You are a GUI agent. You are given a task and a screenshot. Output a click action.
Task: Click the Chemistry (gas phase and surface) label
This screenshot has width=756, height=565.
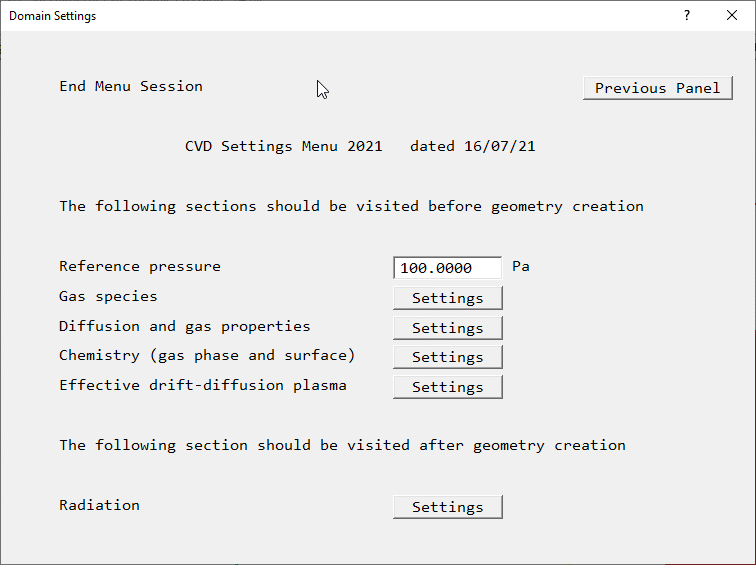[x=207, y=355]
